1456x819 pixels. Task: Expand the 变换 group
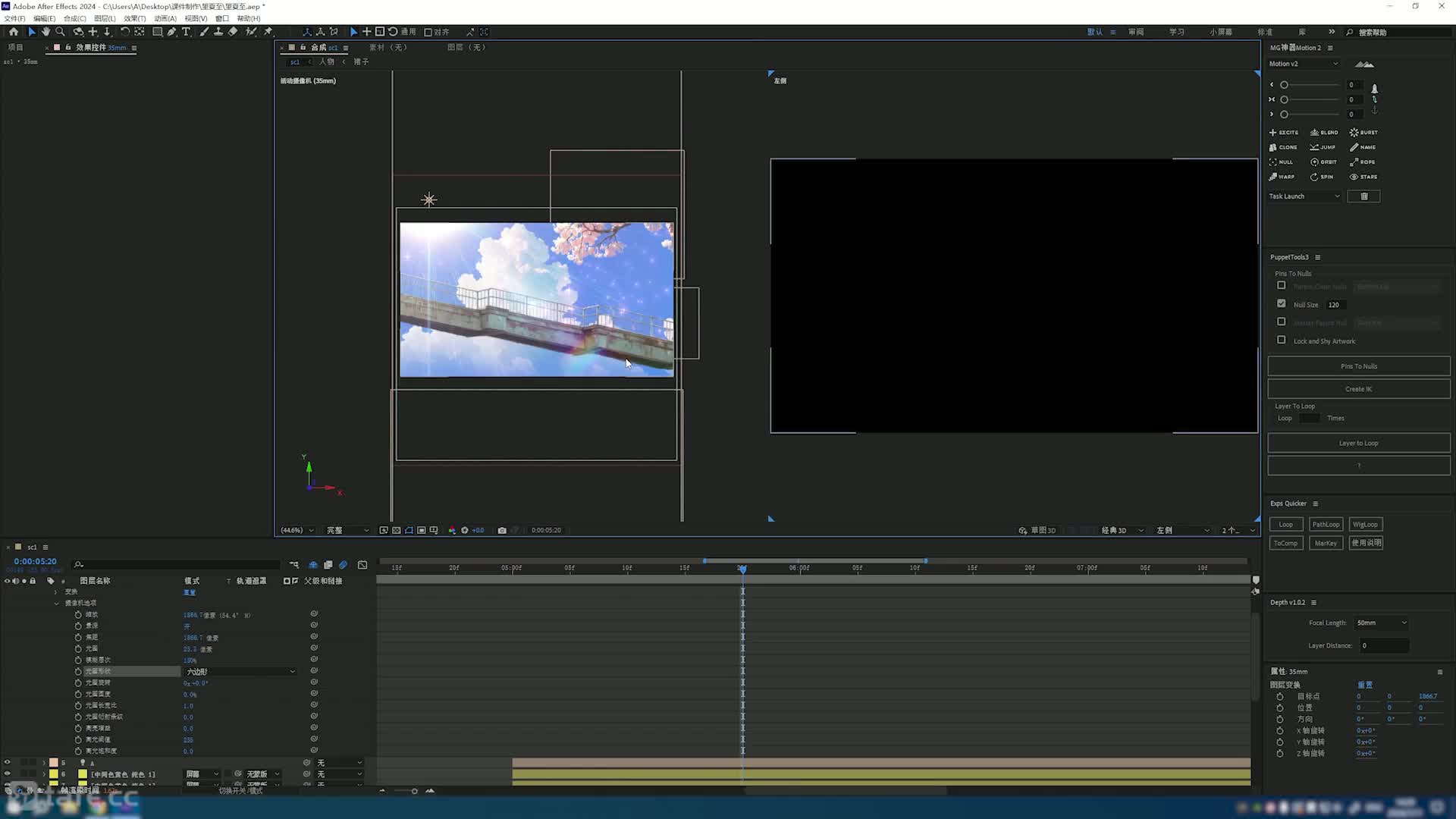pos(56,591)
